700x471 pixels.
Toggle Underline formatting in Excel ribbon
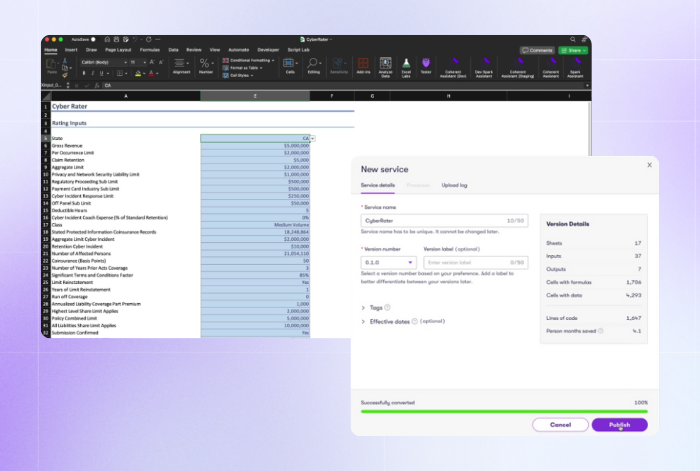[101, 73]
